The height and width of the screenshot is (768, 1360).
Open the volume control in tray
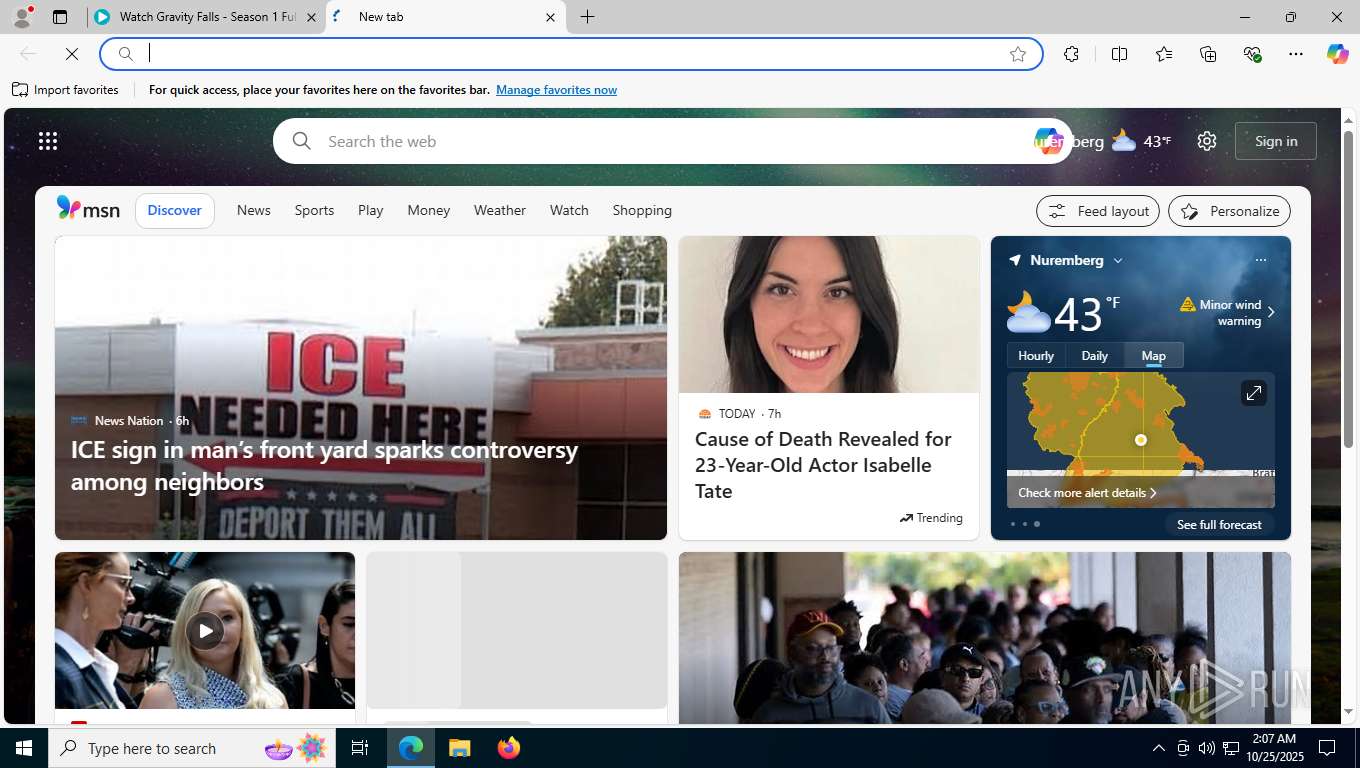tap(1206, 748)
